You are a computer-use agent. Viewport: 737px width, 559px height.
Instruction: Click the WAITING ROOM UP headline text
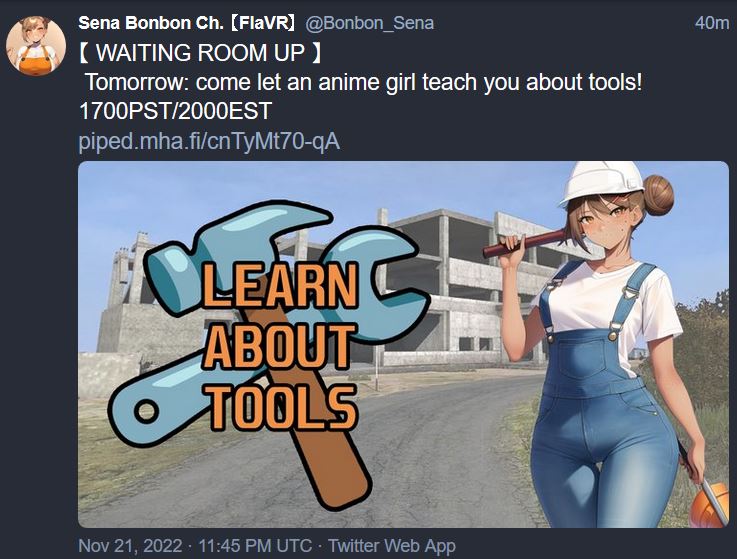coord(200,52)
